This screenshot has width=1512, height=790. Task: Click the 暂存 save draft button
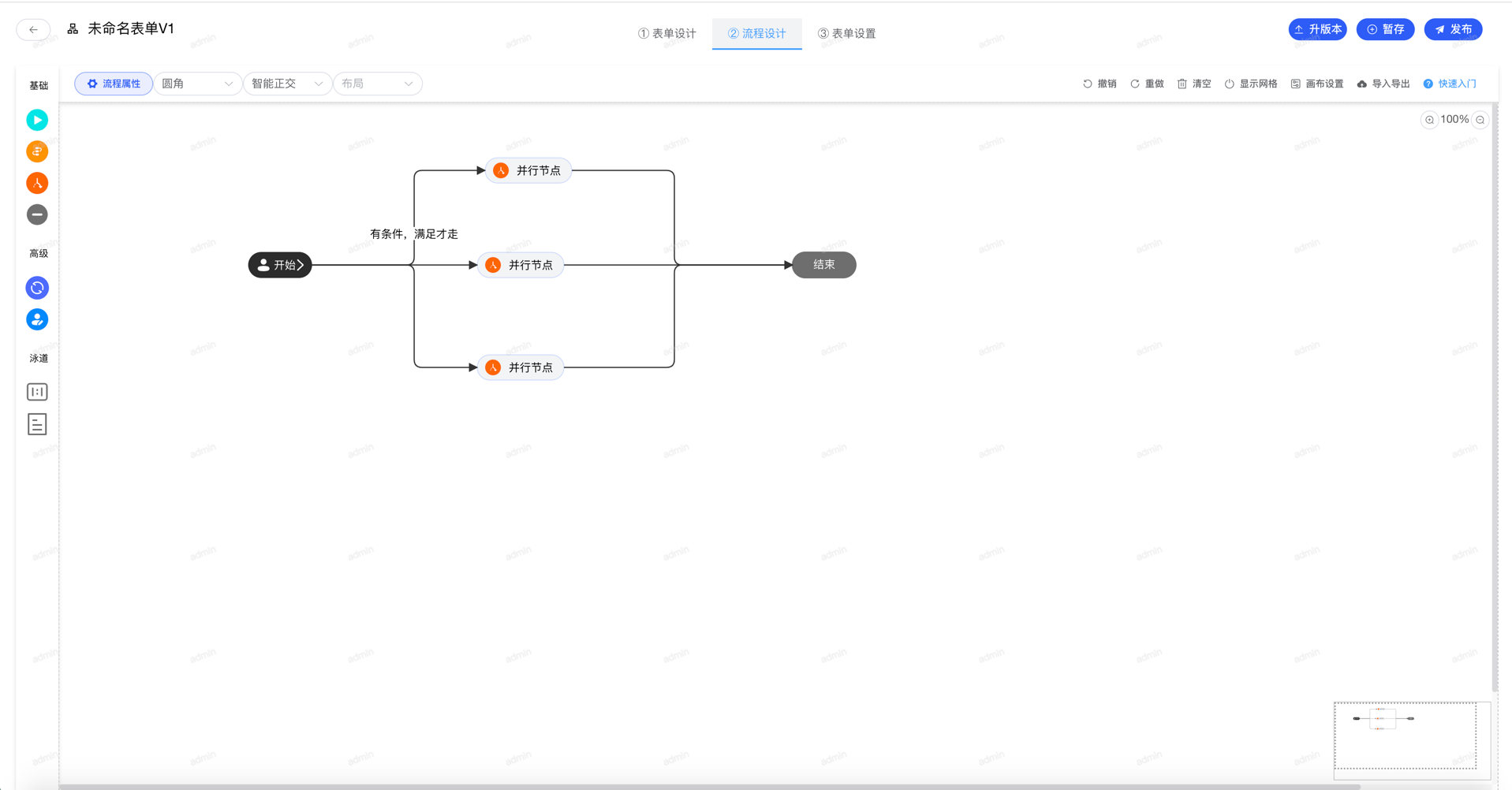coord(1385,29)
